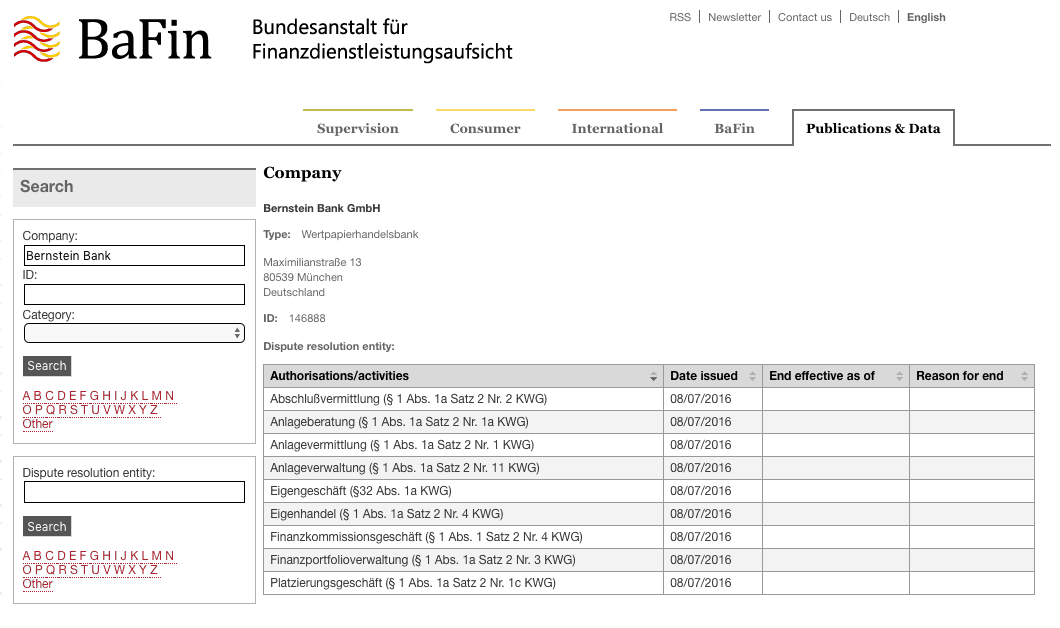Screen dimensions: 1060x628
Task: Open the Supervision tab
Action: (358, 128)
